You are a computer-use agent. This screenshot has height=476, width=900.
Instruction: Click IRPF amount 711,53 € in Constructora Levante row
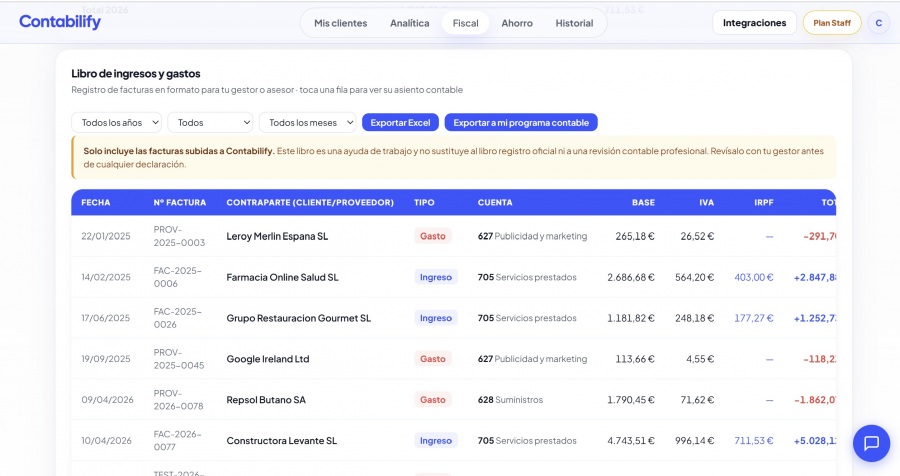click(x=754, y=440)
